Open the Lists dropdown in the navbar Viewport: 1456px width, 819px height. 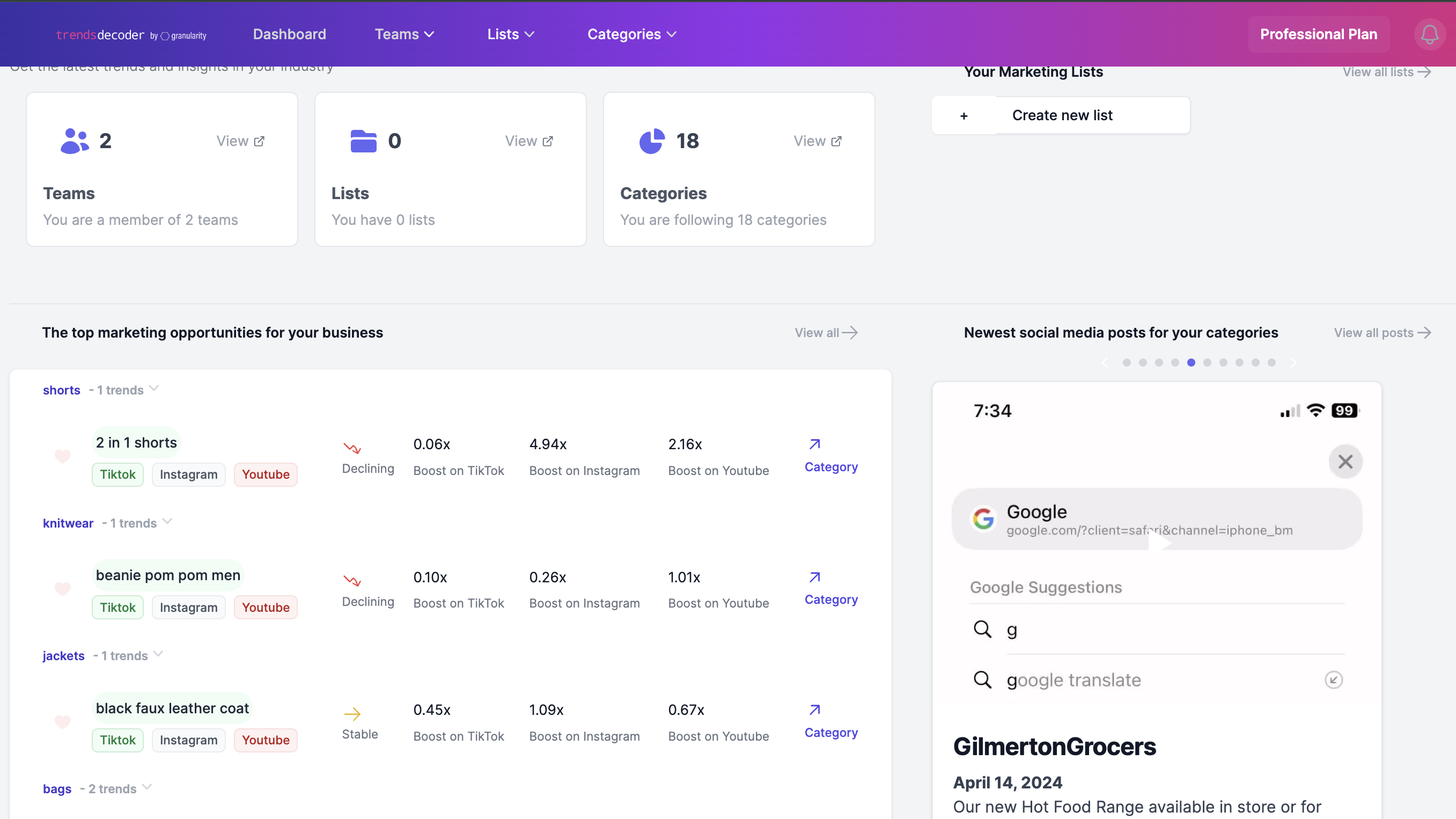[x=510, y=34]
